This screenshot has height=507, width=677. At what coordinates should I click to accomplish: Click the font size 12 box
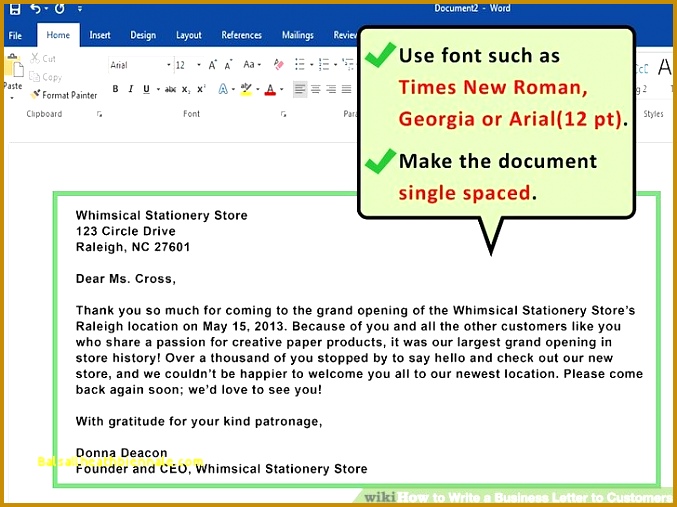point(184,65)
